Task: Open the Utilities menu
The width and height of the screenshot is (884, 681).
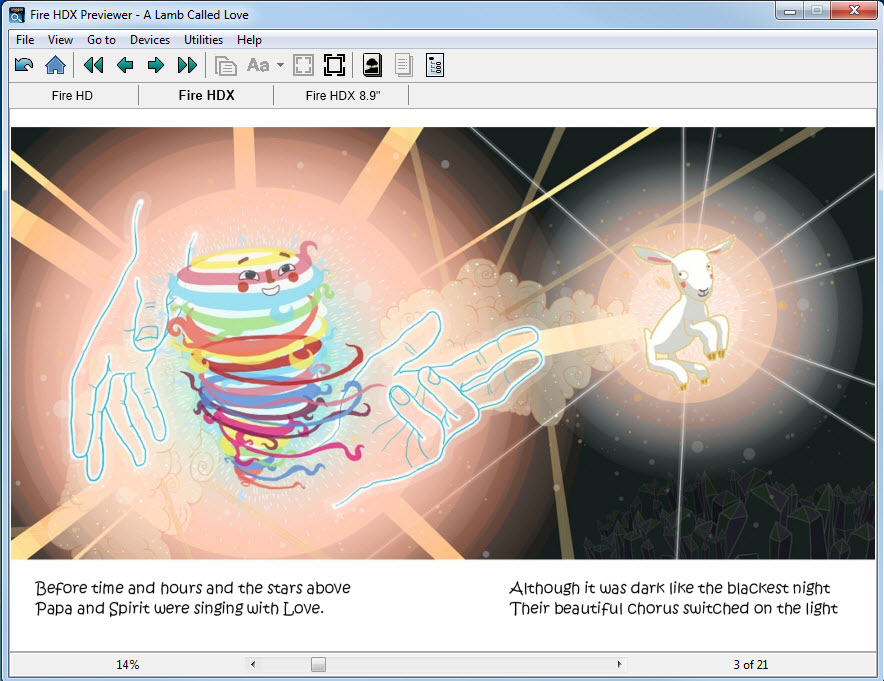Action: (x=204, y=40)
